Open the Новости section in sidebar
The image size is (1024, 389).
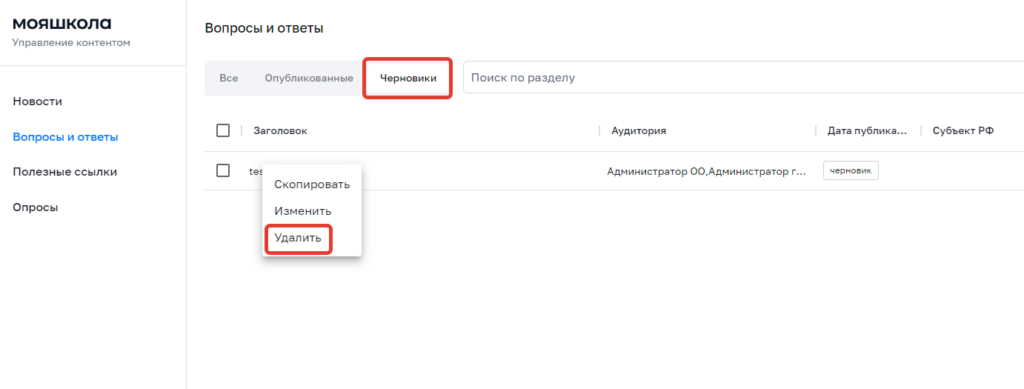coord(37,102)
